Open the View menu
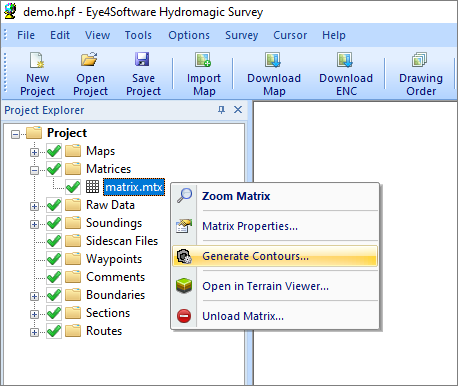 coord(97,35)
